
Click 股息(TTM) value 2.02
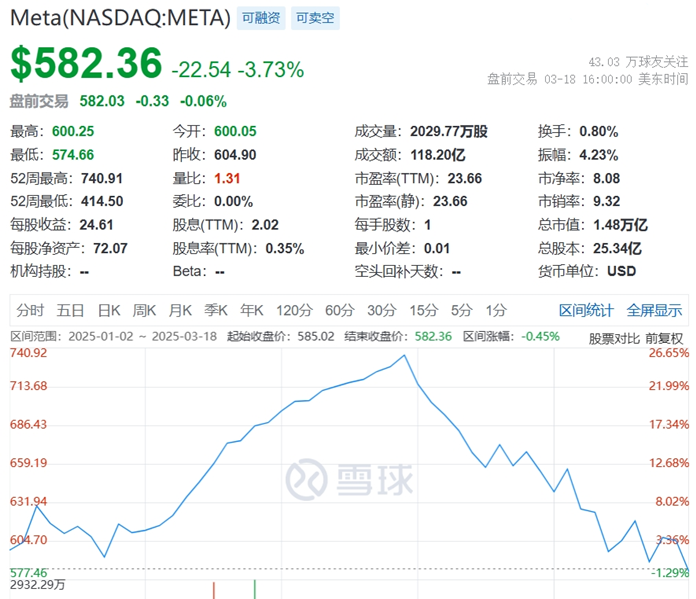(x=265, y=225)
